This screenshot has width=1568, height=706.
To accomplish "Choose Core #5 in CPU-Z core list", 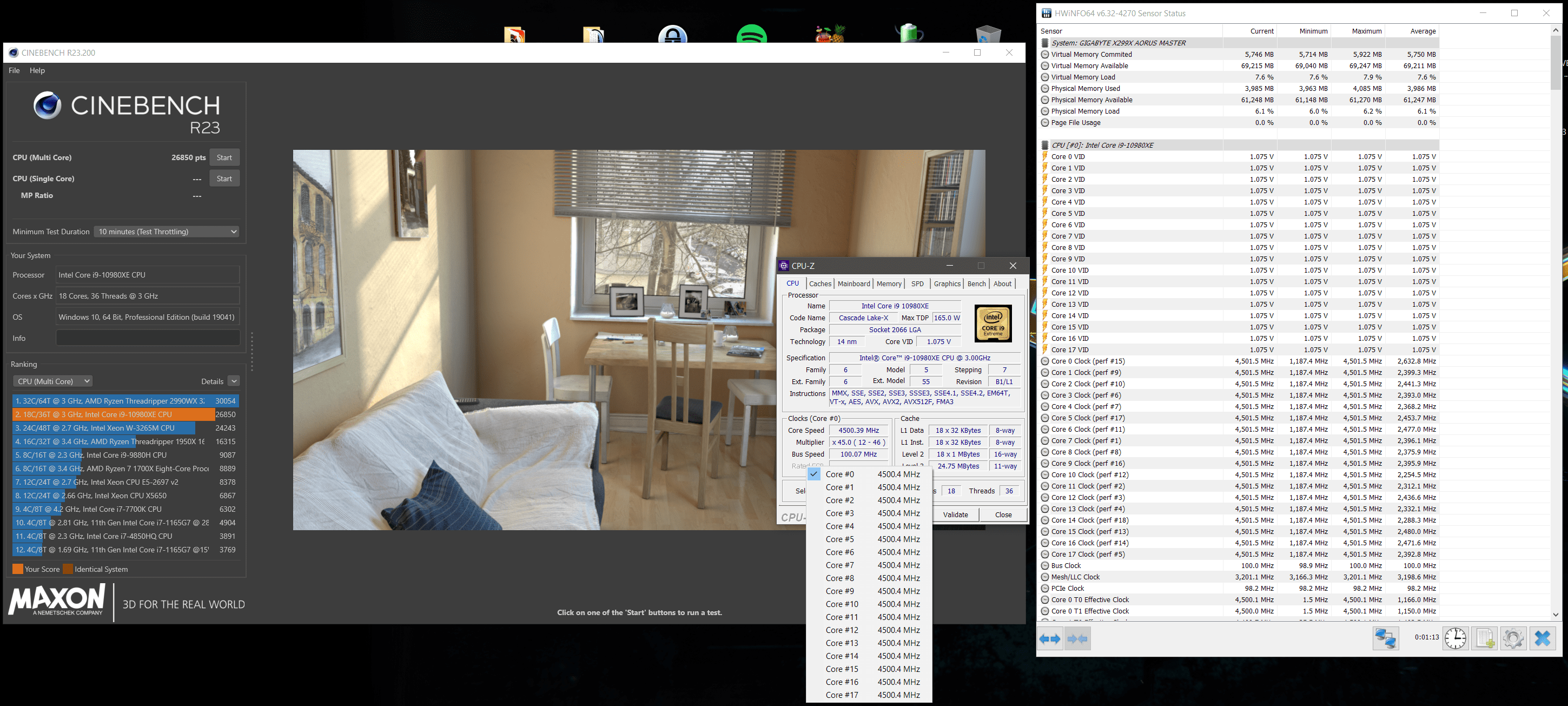I will click(x=869, y=539).
